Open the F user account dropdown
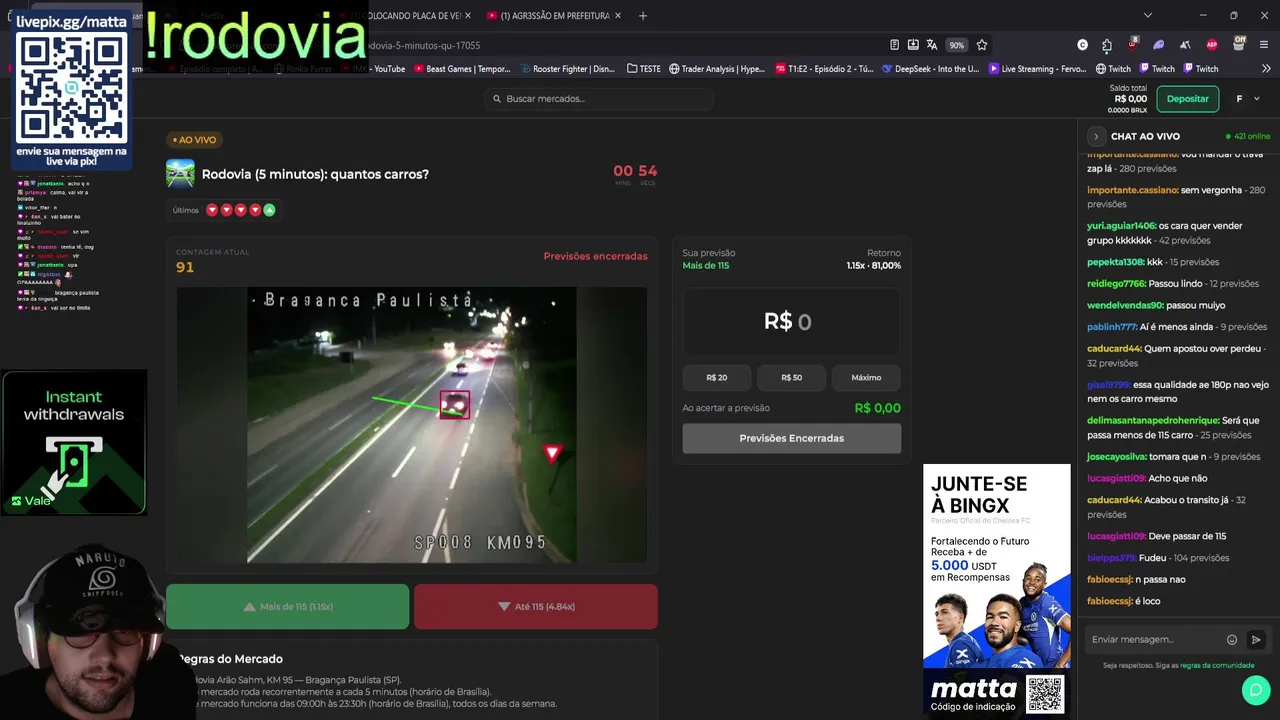The width and height of the screenshot is (1280, 720). 1247,98
